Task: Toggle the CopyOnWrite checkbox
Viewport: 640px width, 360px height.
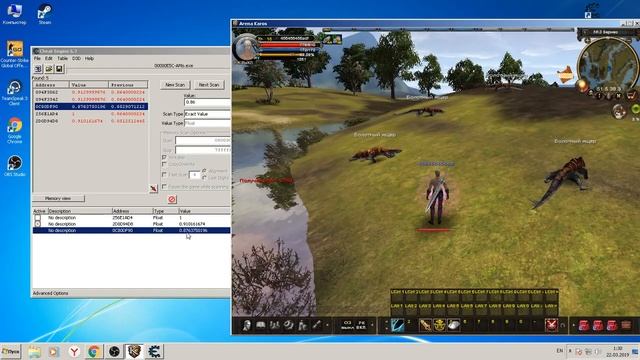Action: point(164,164)
